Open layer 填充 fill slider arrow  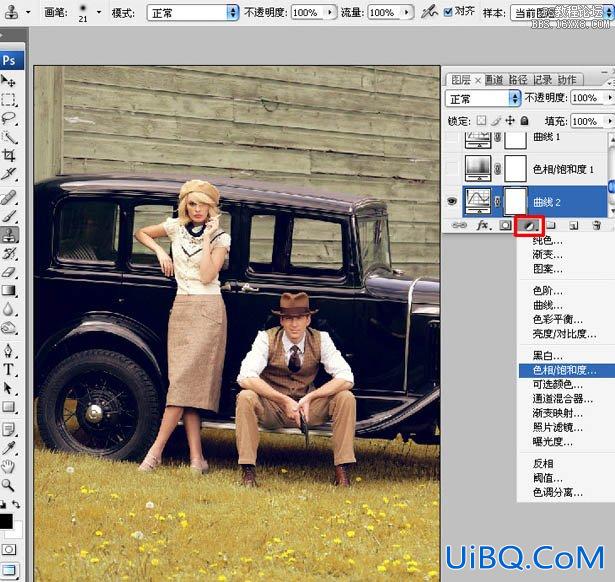610,121
